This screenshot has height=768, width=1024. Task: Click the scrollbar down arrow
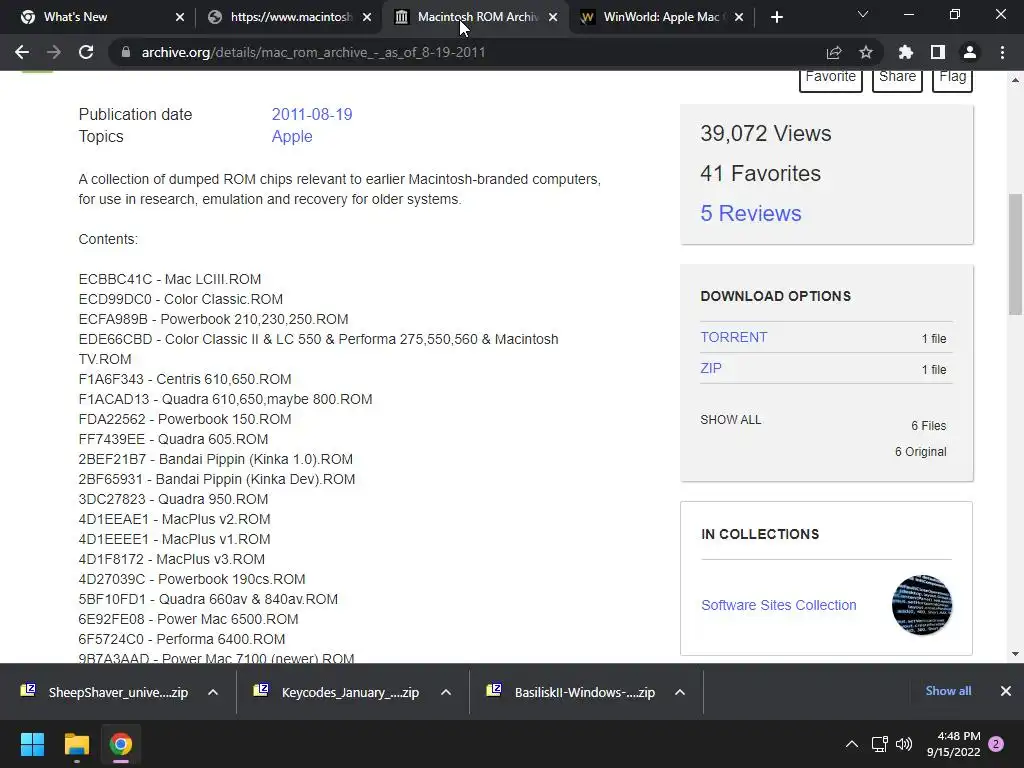pyautogui.click(x=1015, y=654)
